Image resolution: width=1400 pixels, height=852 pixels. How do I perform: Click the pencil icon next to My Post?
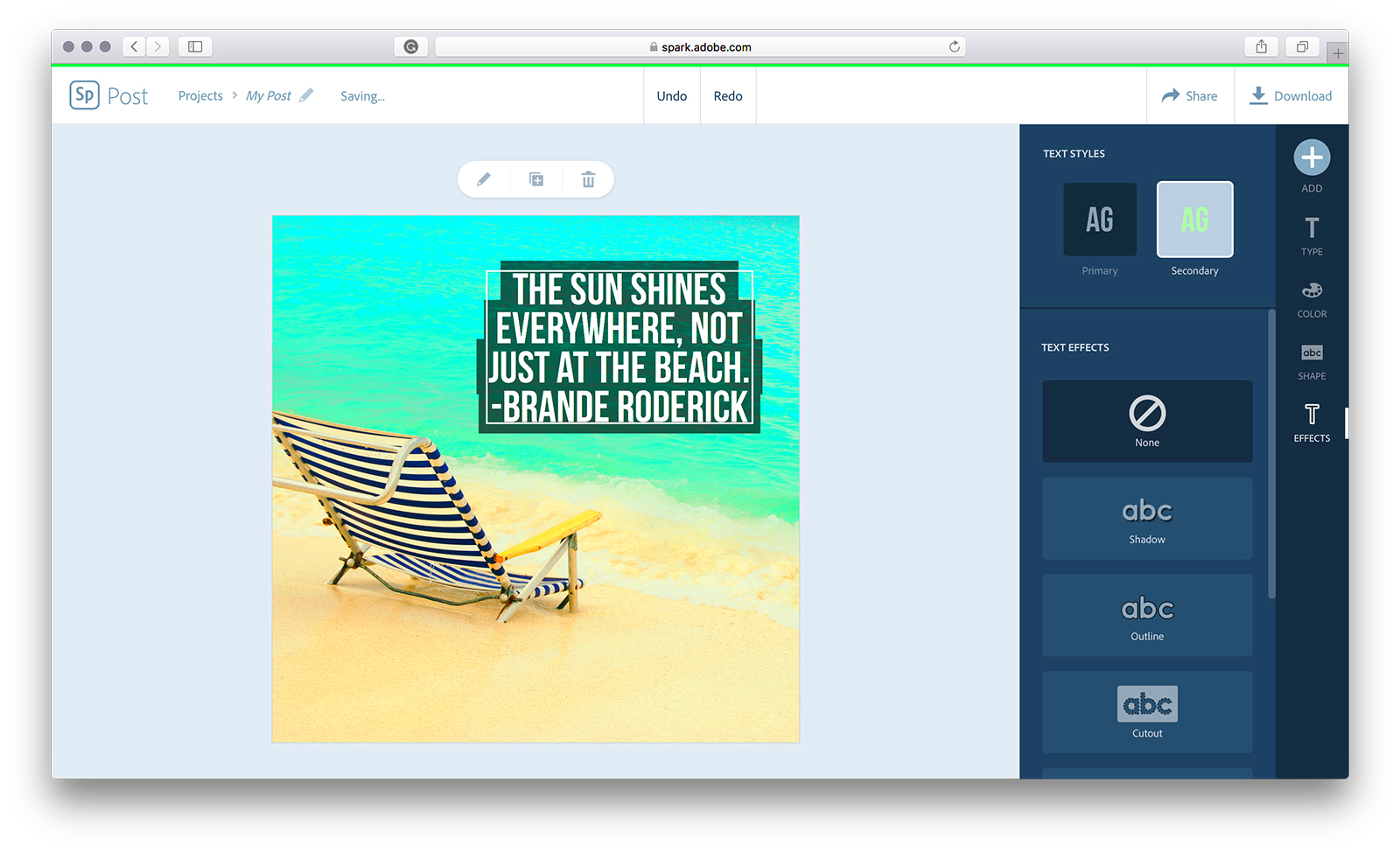click(x=306, y=95)
